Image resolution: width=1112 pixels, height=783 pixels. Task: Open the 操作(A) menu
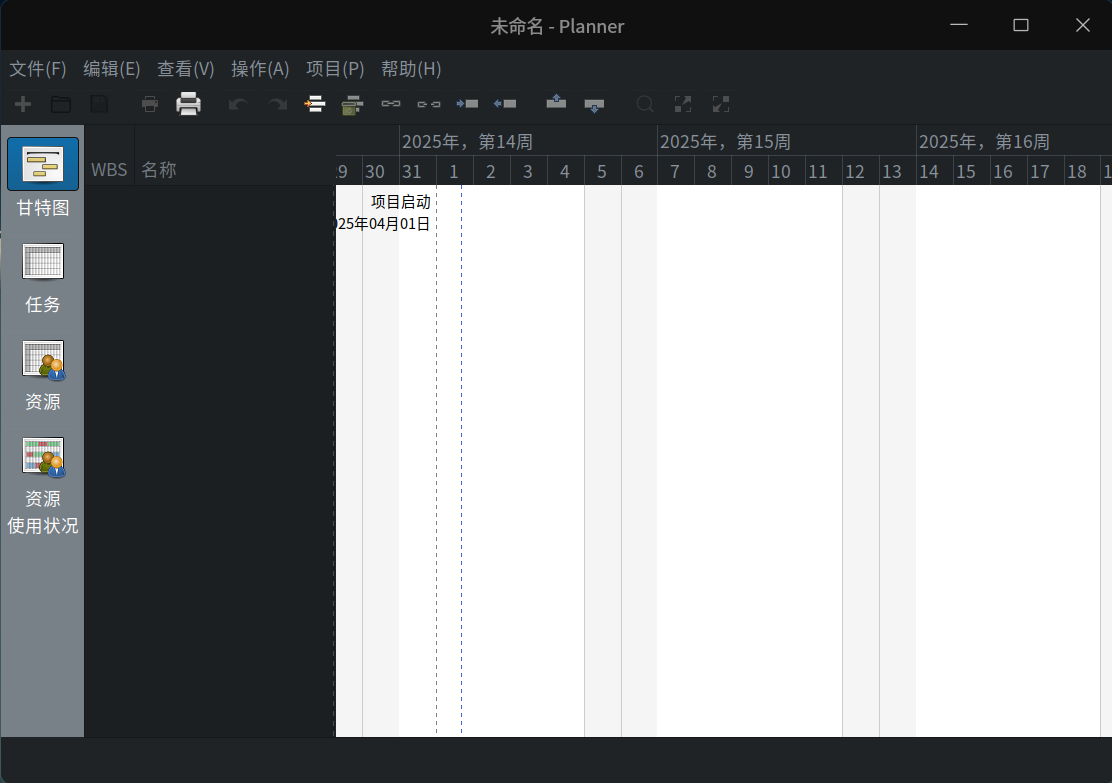click(260, 69)
